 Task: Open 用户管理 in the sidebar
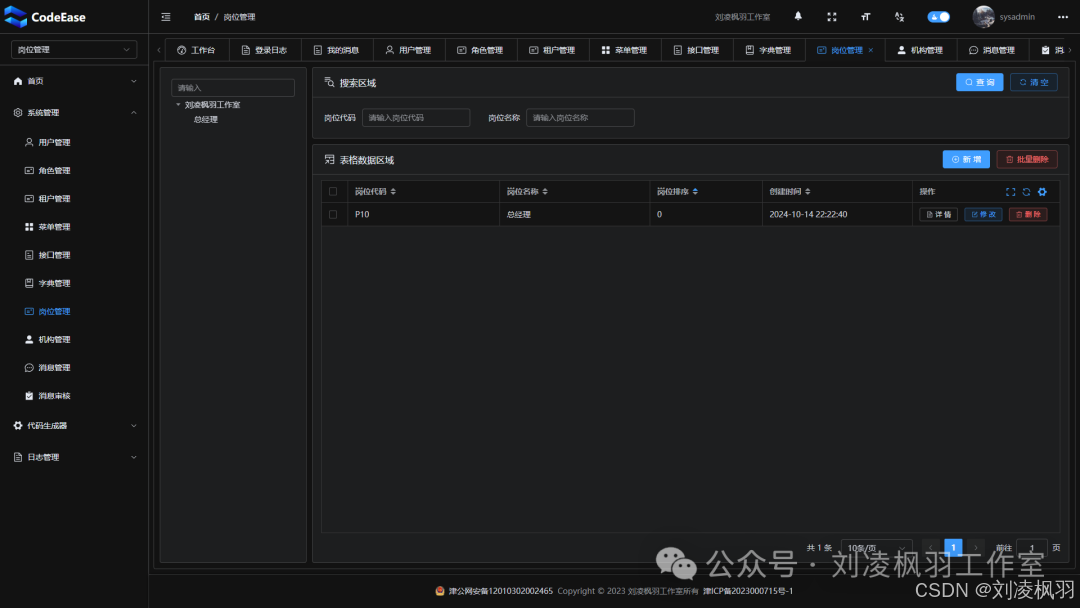point(74,143)
